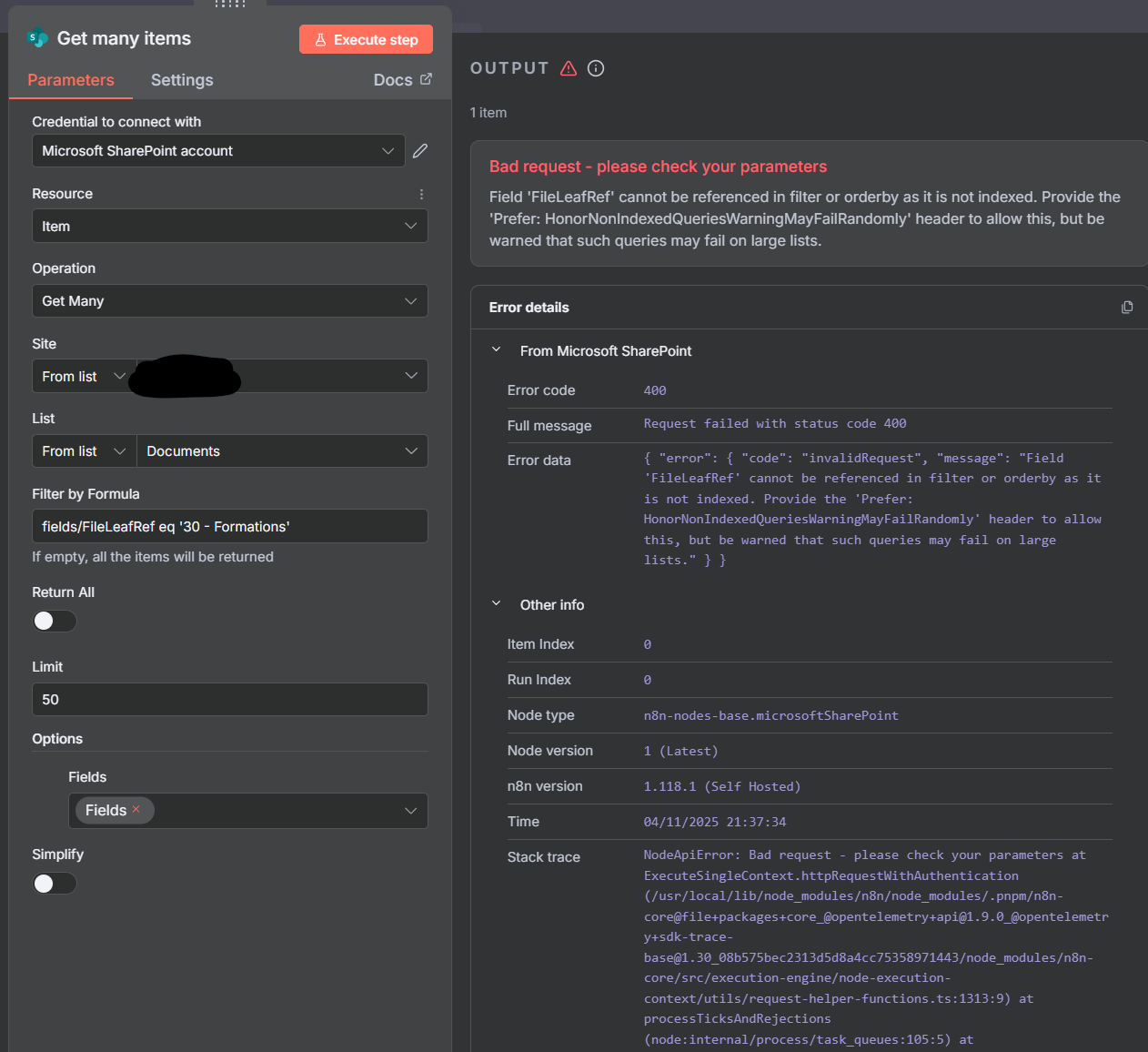Turn on the Simplify toggle

click(55, 884)
